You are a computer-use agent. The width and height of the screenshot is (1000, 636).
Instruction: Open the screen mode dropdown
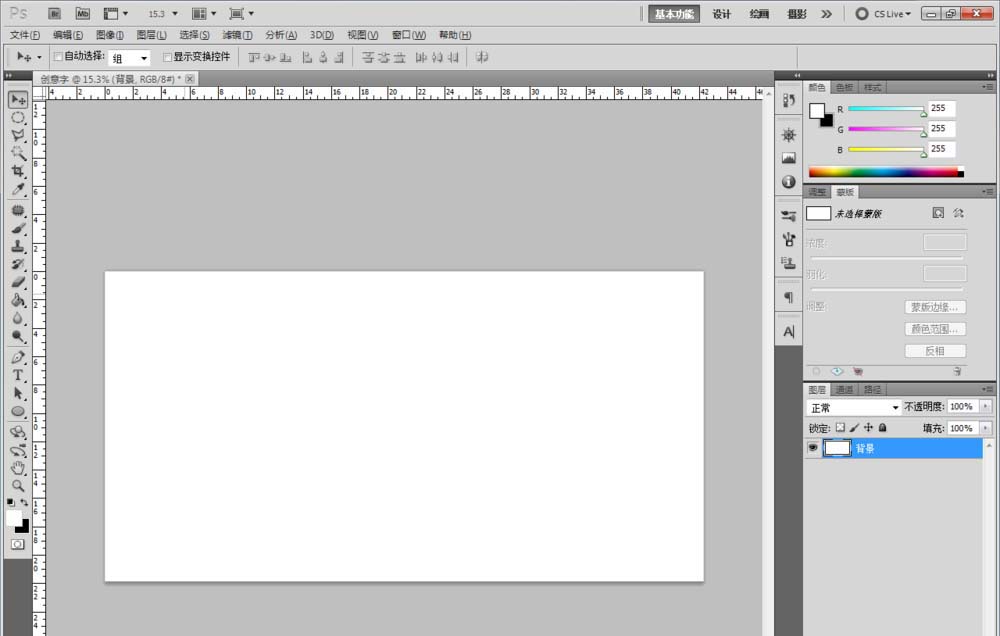tap(242, 13)
